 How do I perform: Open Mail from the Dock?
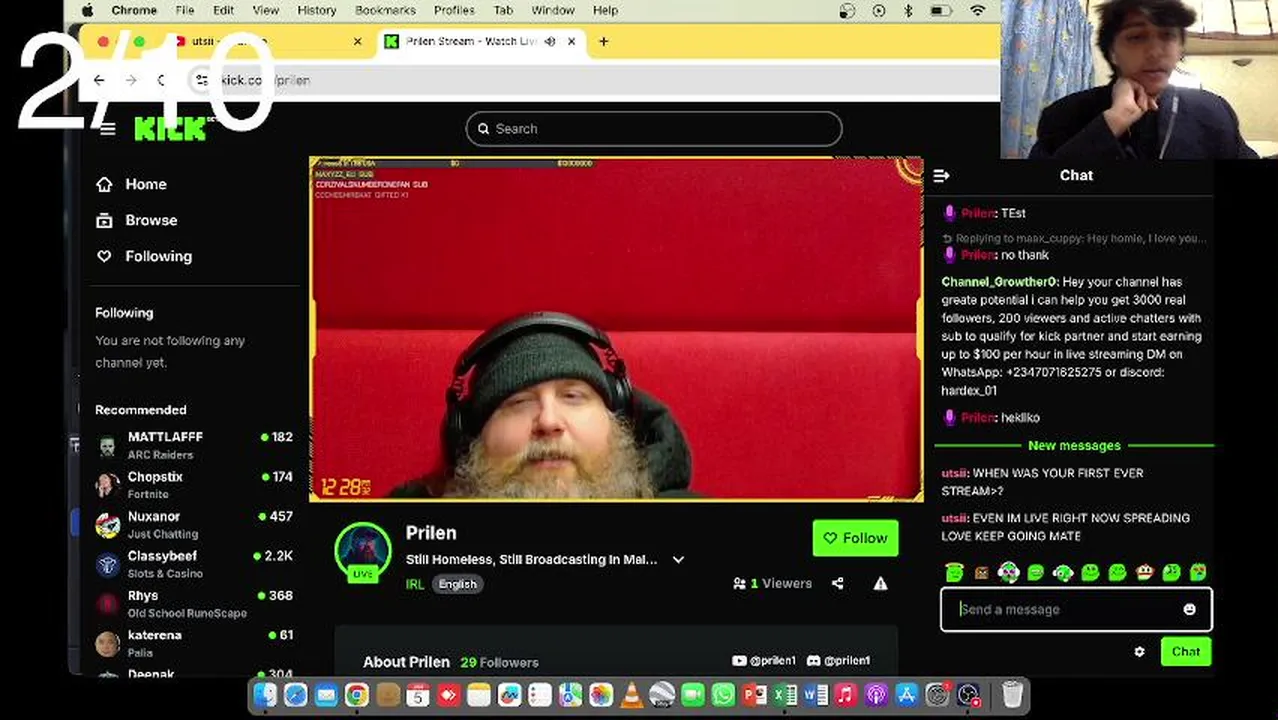click(x=326, y=695)
